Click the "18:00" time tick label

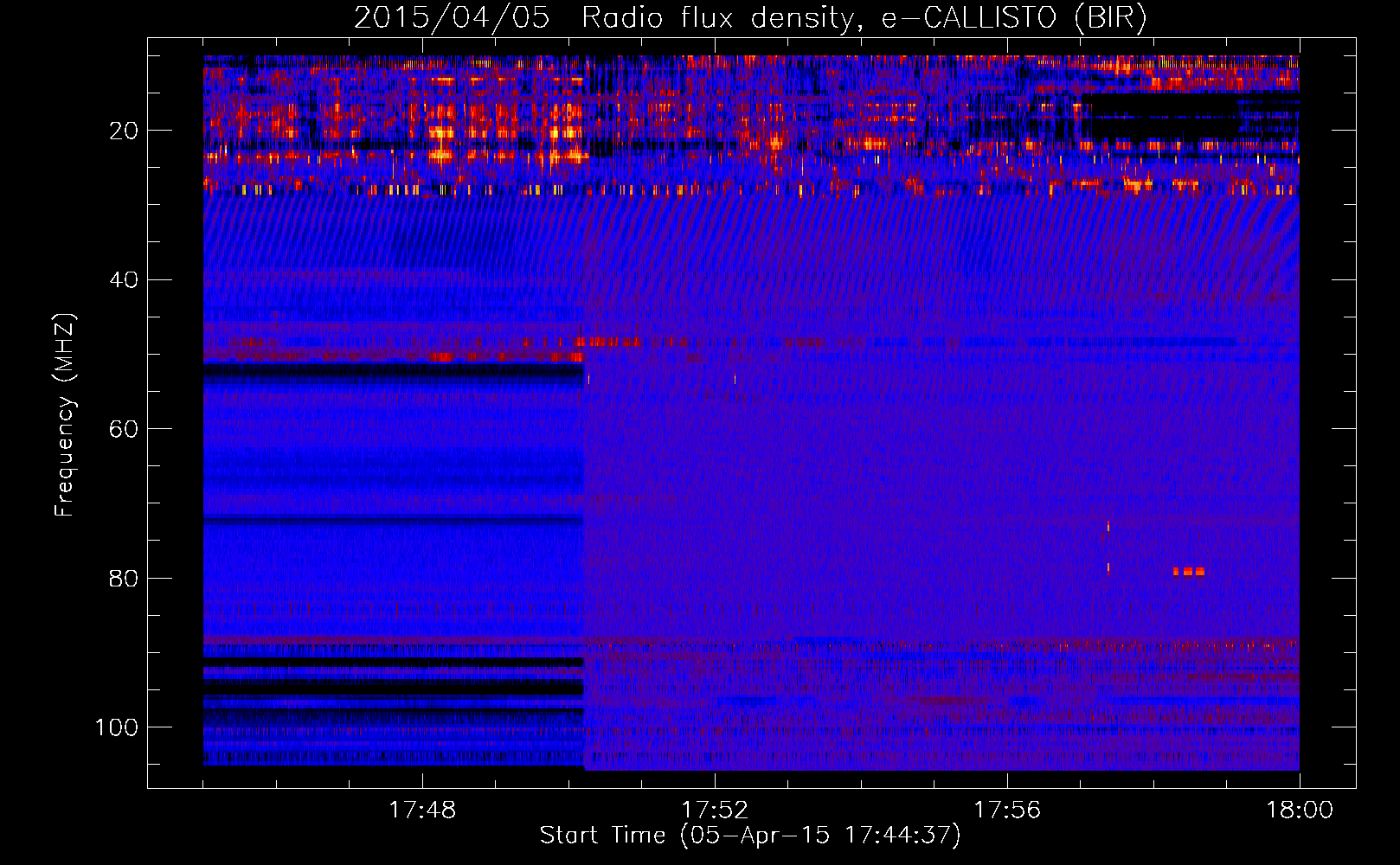(1300, 811)
